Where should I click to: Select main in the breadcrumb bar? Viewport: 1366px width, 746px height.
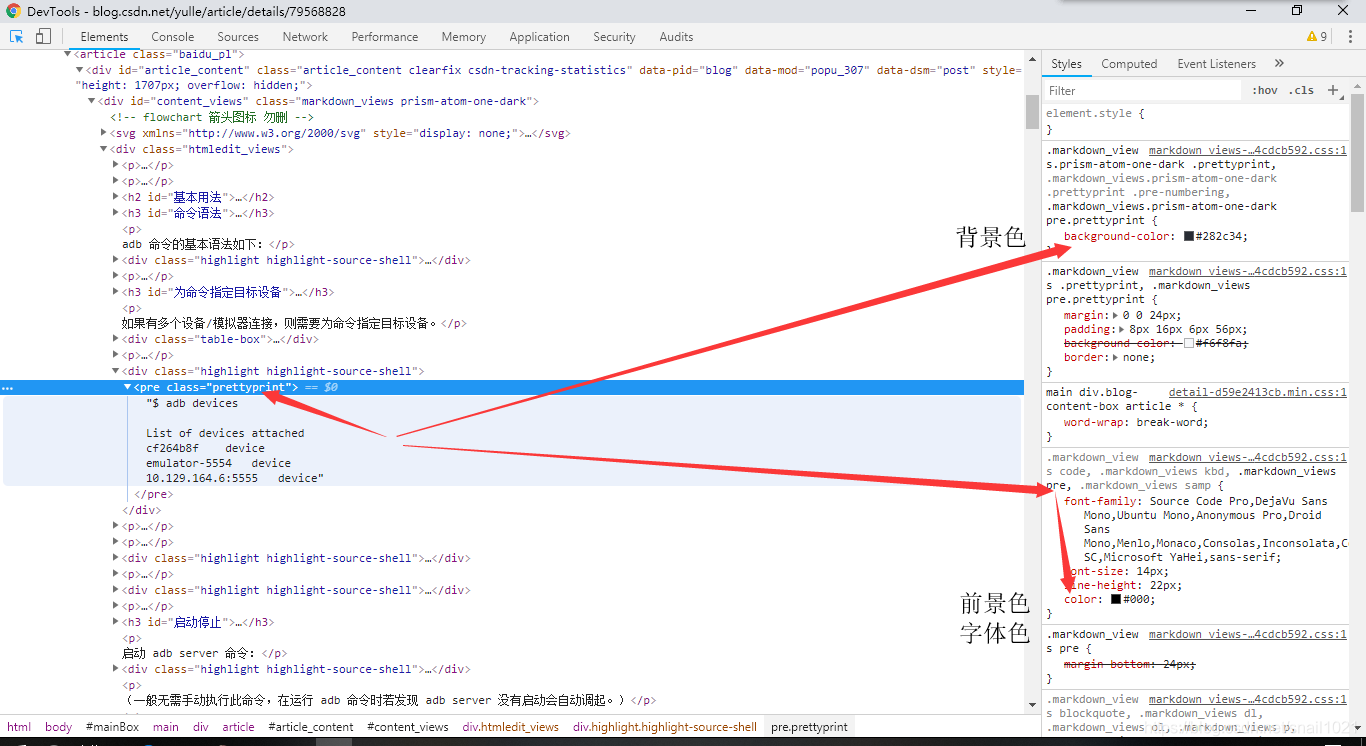(166, 727)
